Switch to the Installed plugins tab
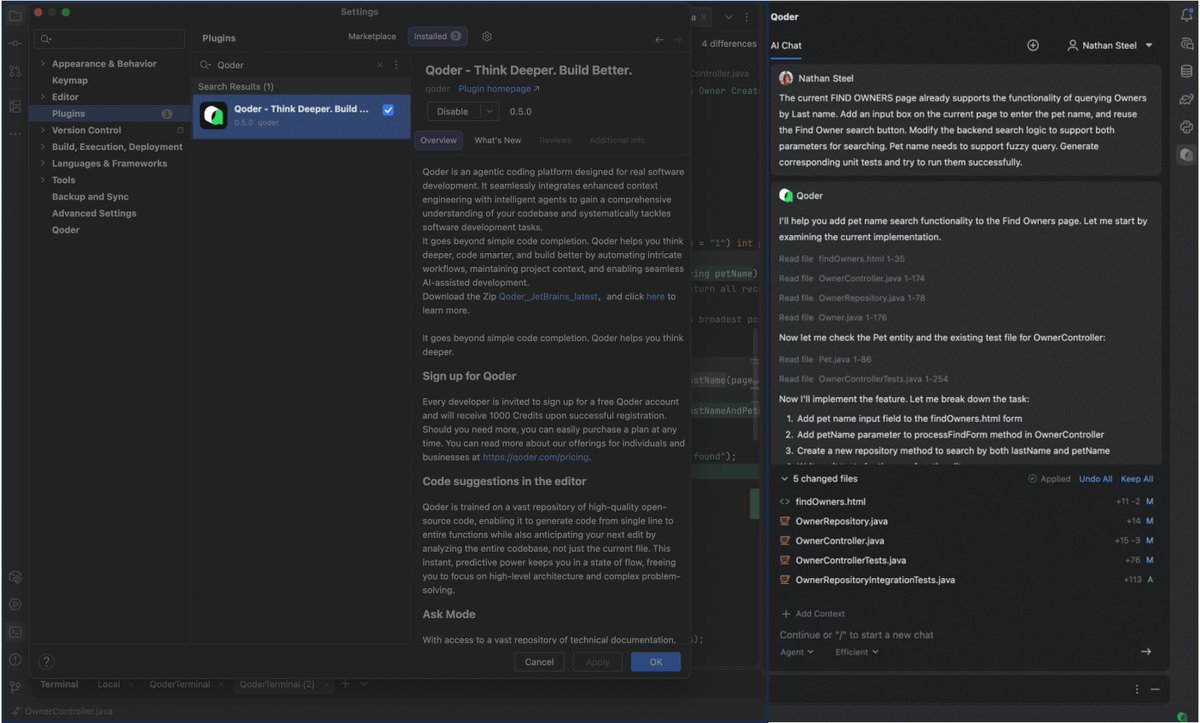Viewport: 1200px width, 723px height. 437,36
